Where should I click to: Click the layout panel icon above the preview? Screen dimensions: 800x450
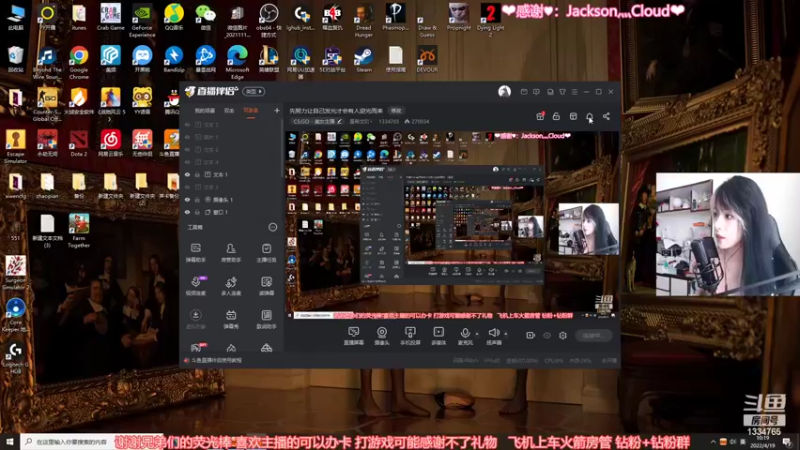(573, 116)
